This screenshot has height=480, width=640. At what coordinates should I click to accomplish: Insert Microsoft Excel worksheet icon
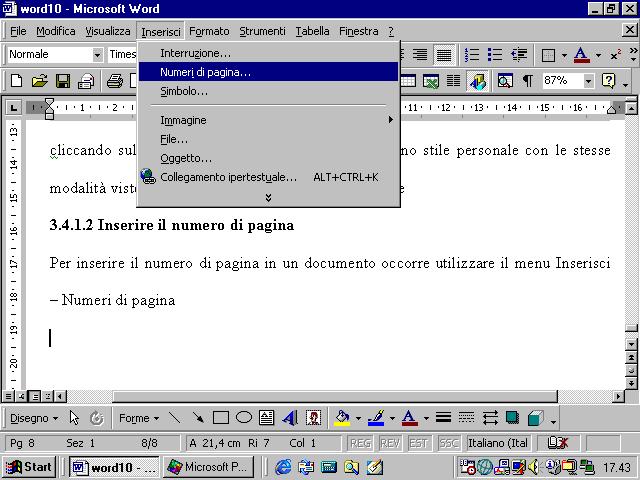(431, 81)
